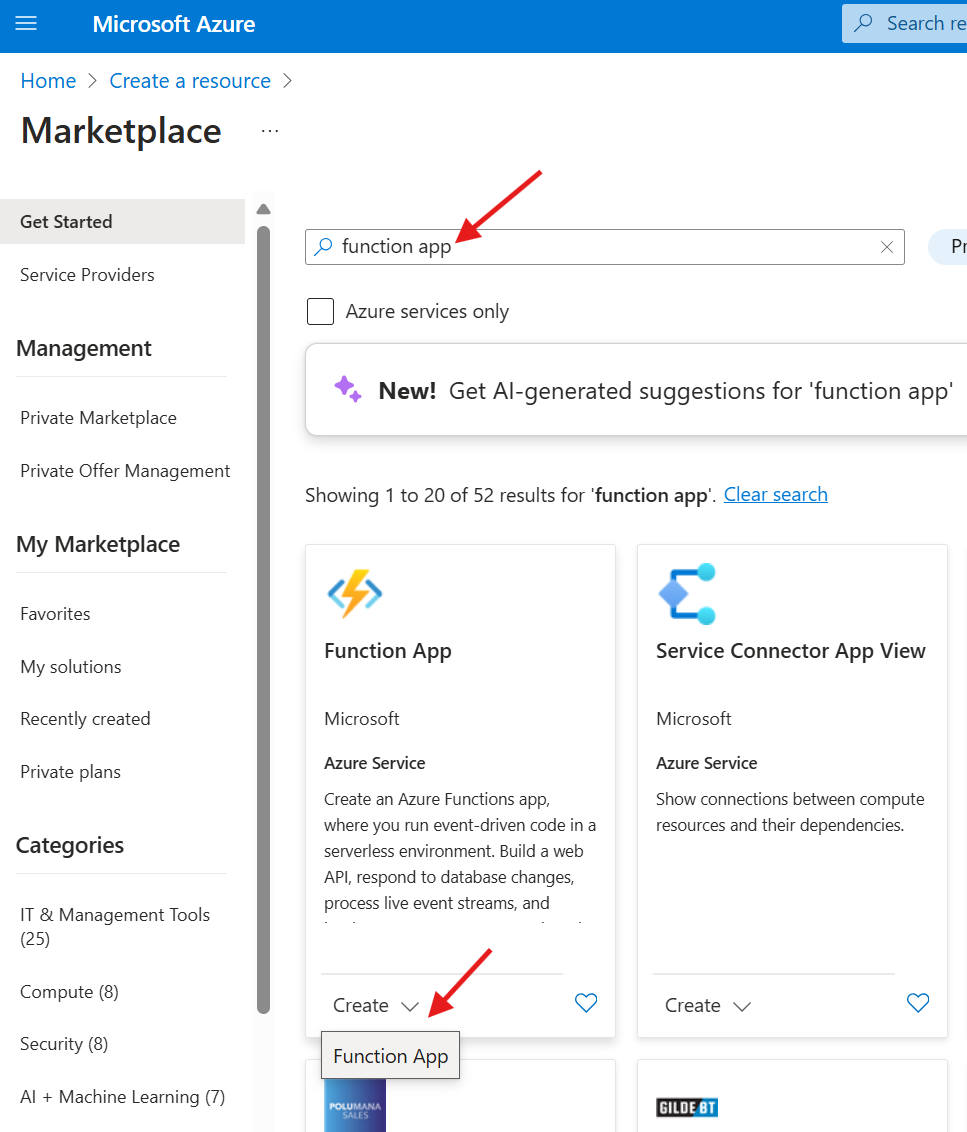Screen dimensions: 967x1132
Task: Click the hamburger menu icon
Action: (x=25, y=23)
